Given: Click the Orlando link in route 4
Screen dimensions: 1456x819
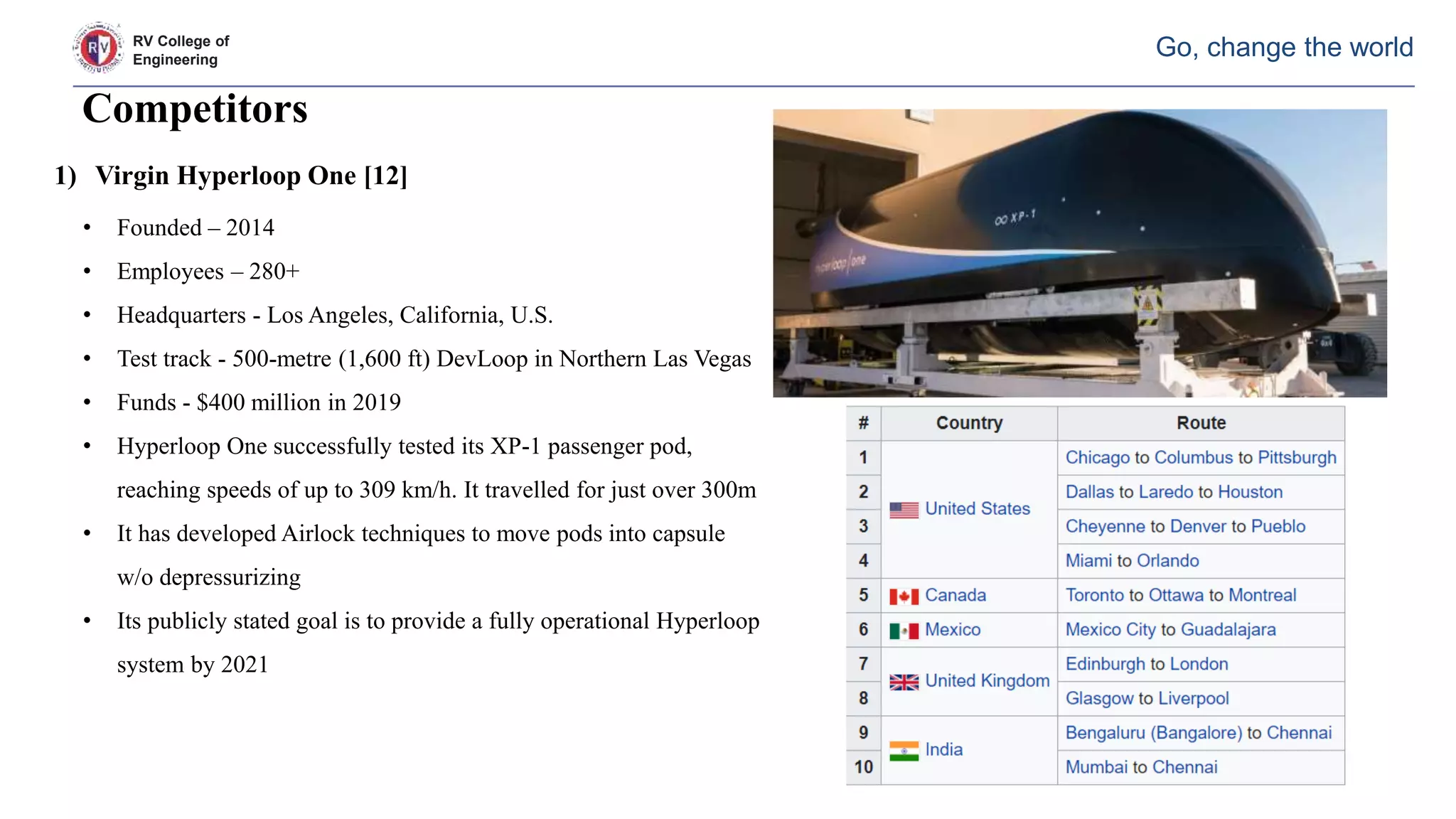Looking at the screenshot, I should pos(1168,561).
